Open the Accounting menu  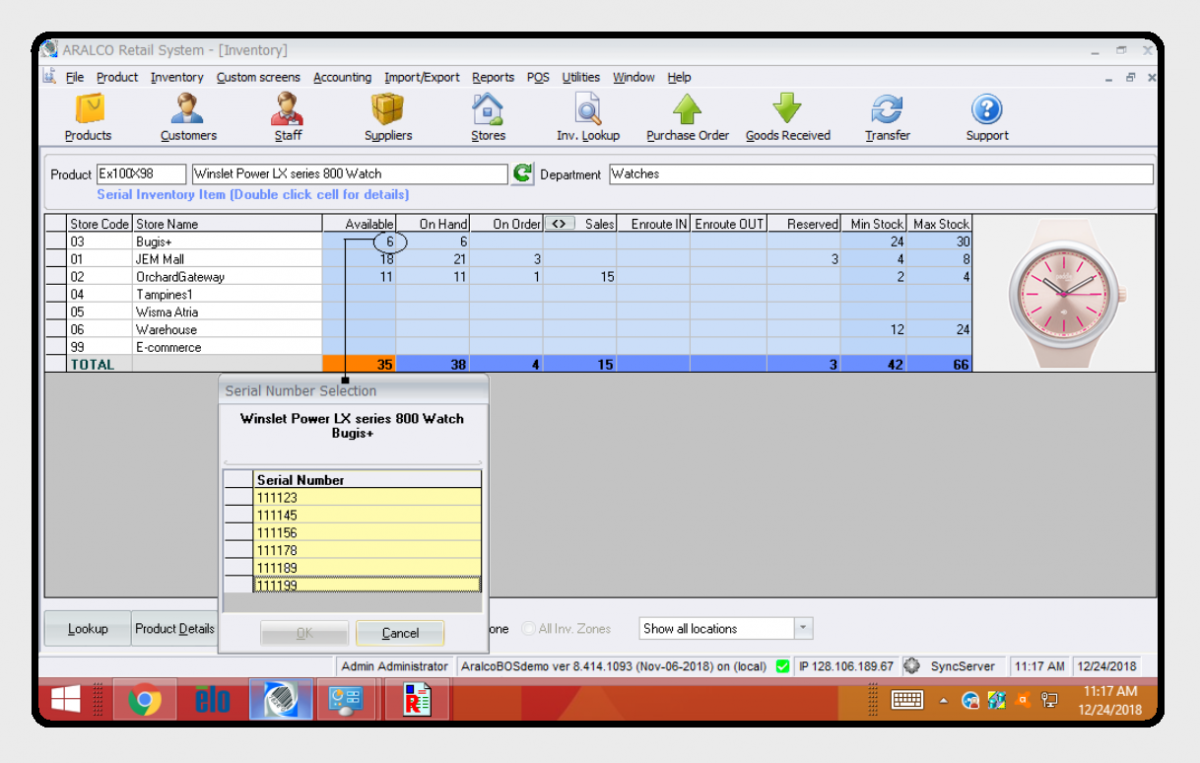(x=342, y=77)
